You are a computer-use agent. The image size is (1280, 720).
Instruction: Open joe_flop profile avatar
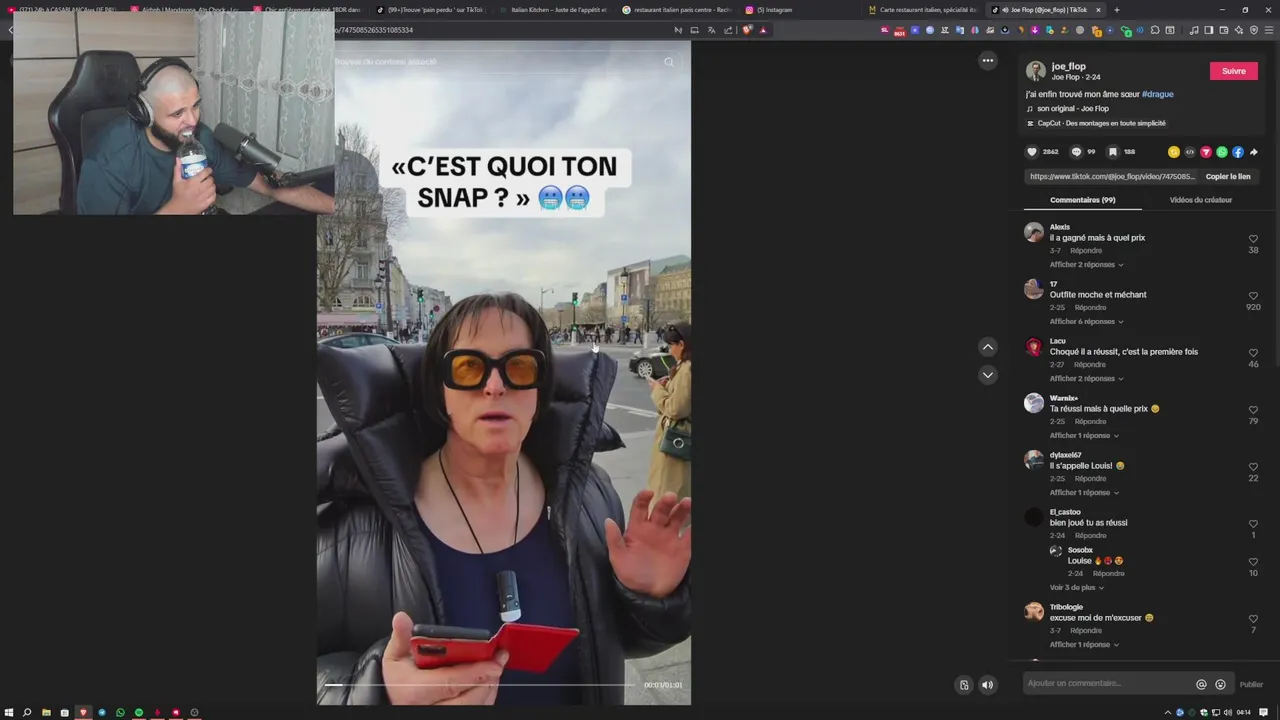(x=1036, y=71)
